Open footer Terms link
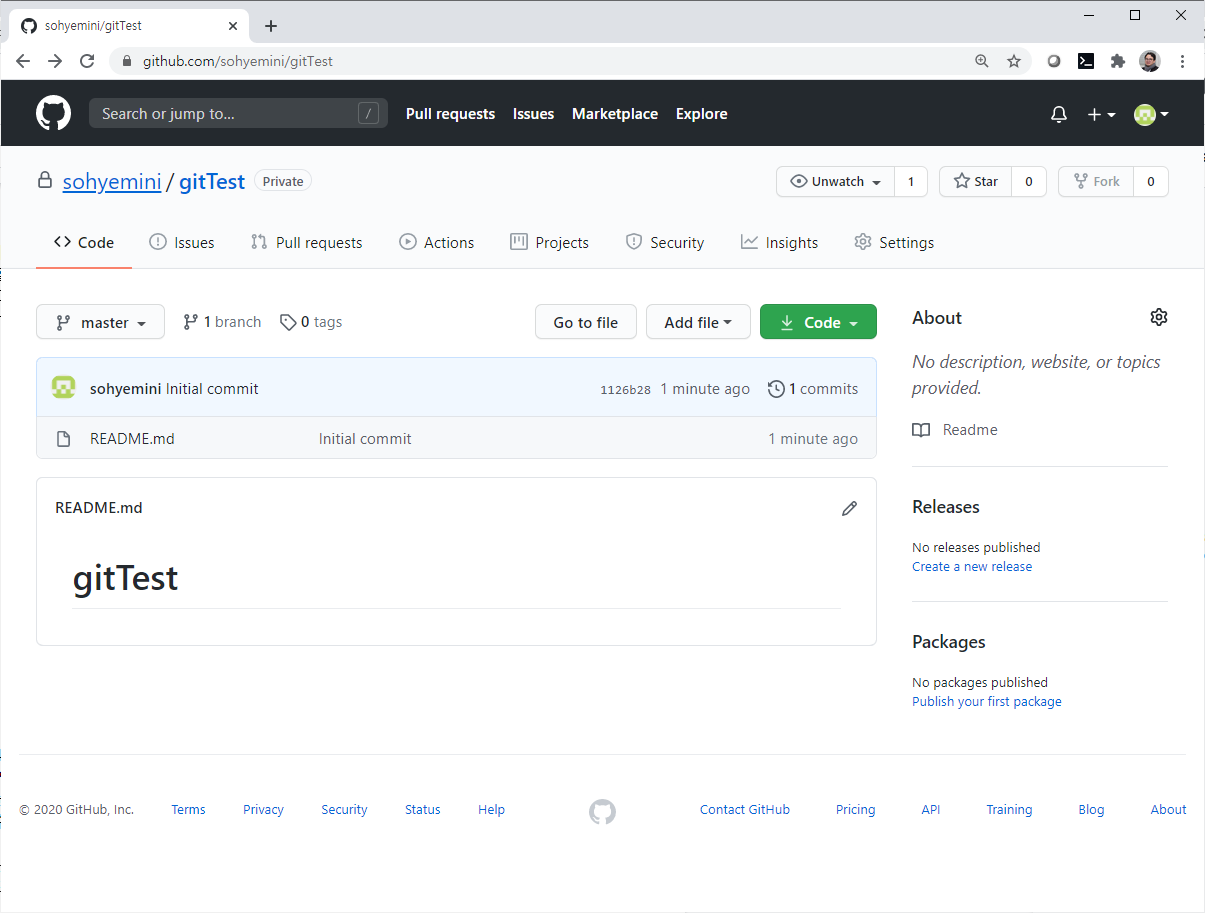The width and height of the screenshot is (1205, 913). coord(188,810)
